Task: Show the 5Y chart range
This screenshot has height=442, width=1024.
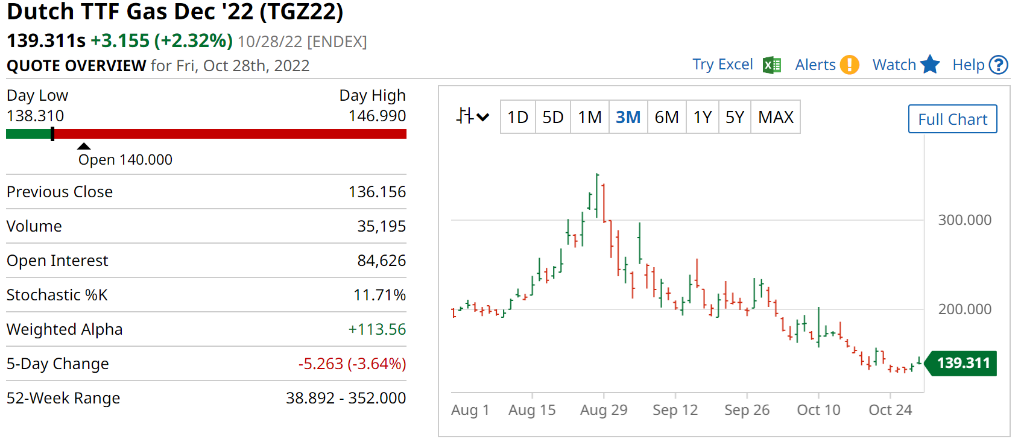Action: point(735,117)
